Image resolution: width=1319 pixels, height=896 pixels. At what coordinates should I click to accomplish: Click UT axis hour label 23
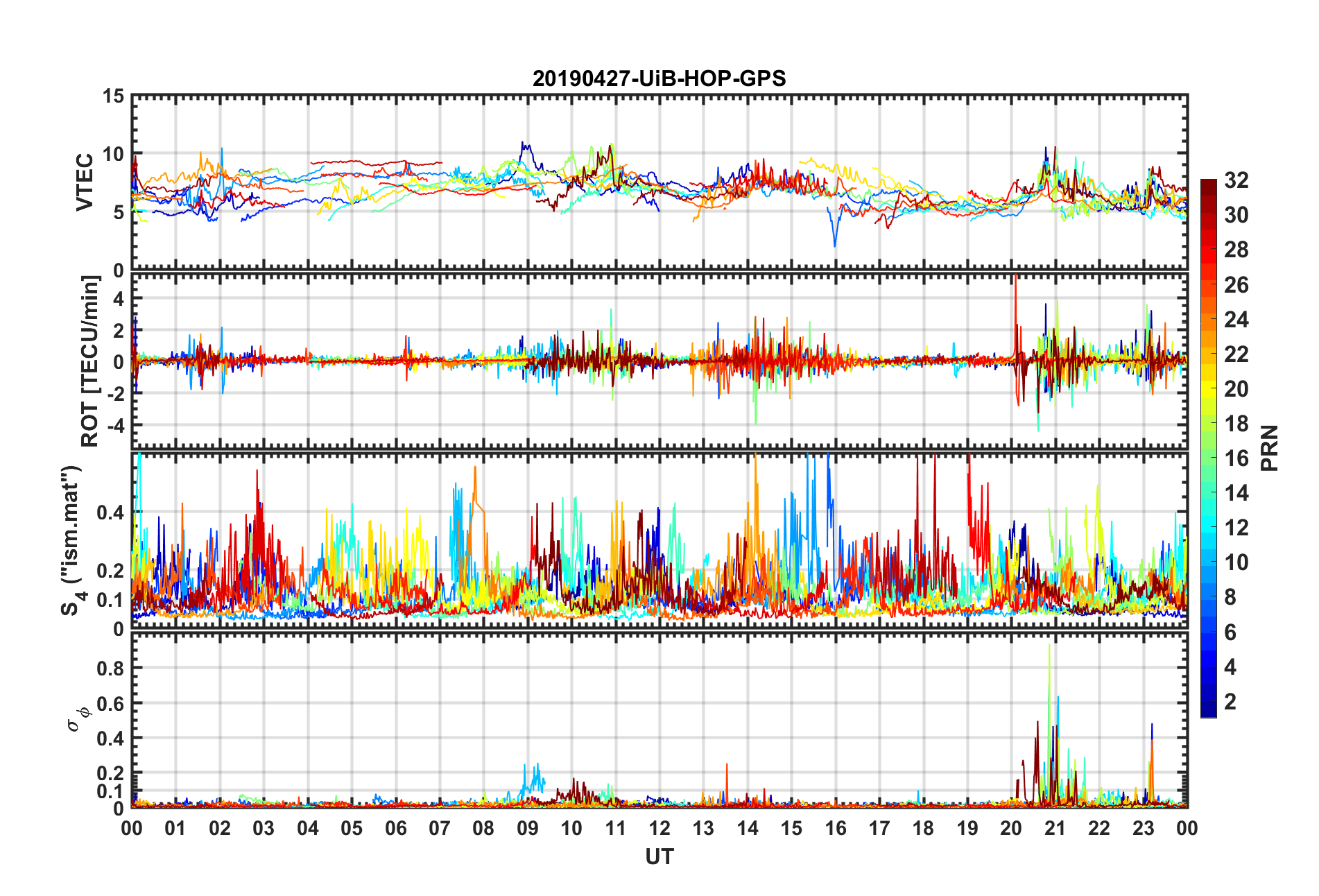tap(1143, 828)
